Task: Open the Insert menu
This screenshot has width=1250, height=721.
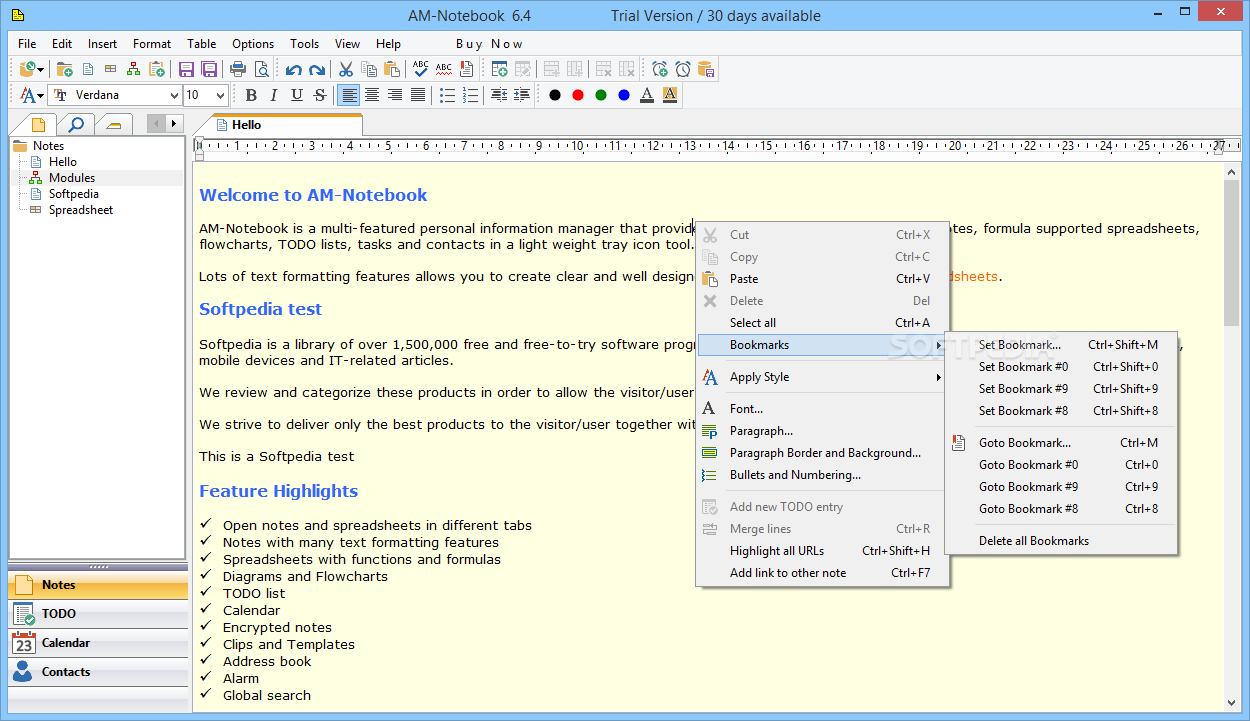Action: coord(103,44)
